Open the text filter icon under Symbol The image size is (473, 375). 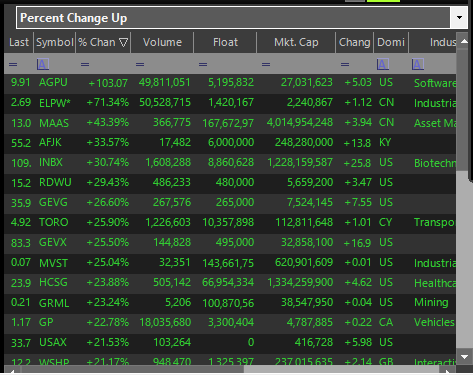click(x=43, y=64)
